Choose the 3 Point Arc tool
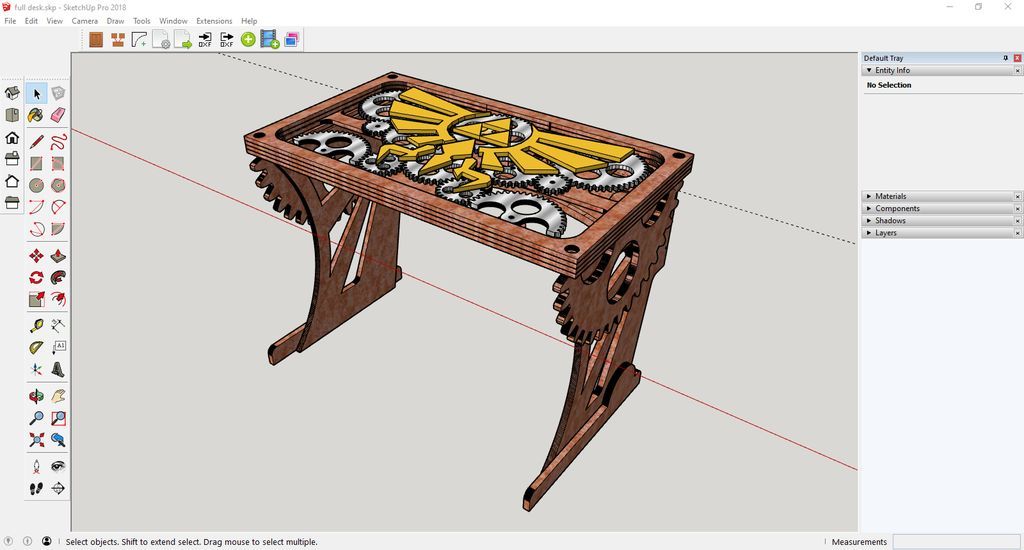1024x550 pixels. 37,229
